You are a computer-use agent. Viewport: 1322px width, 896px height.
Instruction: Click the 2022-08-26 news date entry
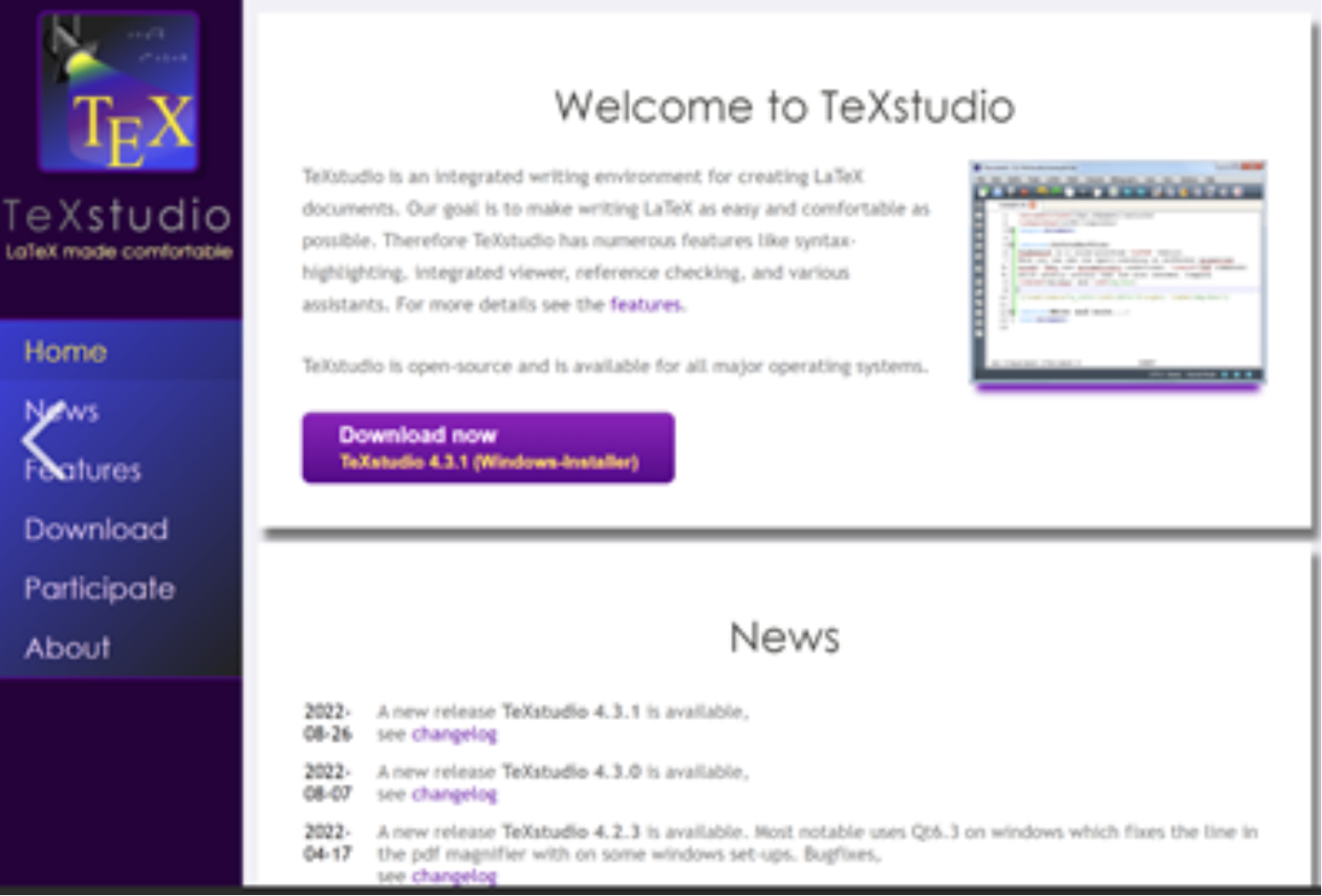pyautogui.click(x=327, y=723)
